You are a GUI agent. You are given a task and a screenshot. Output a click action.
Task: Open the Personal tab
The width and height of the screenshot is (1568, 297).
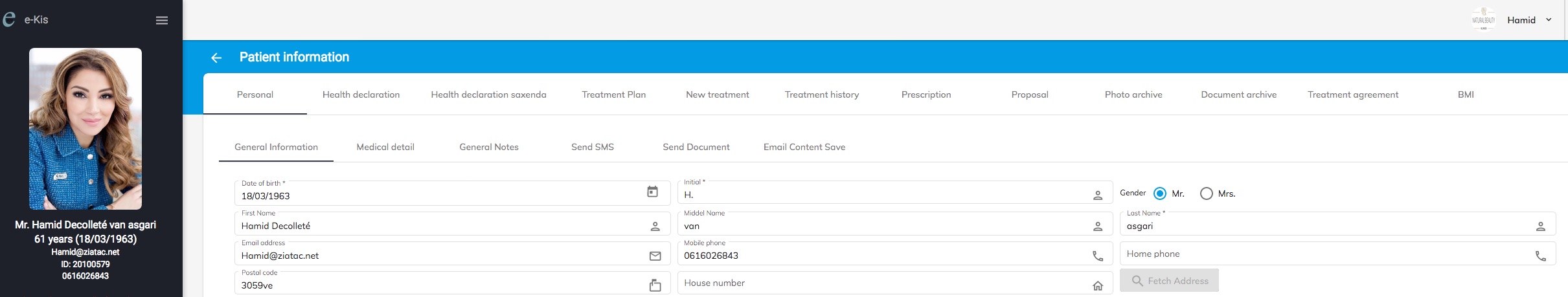click(x=255, y=94)
